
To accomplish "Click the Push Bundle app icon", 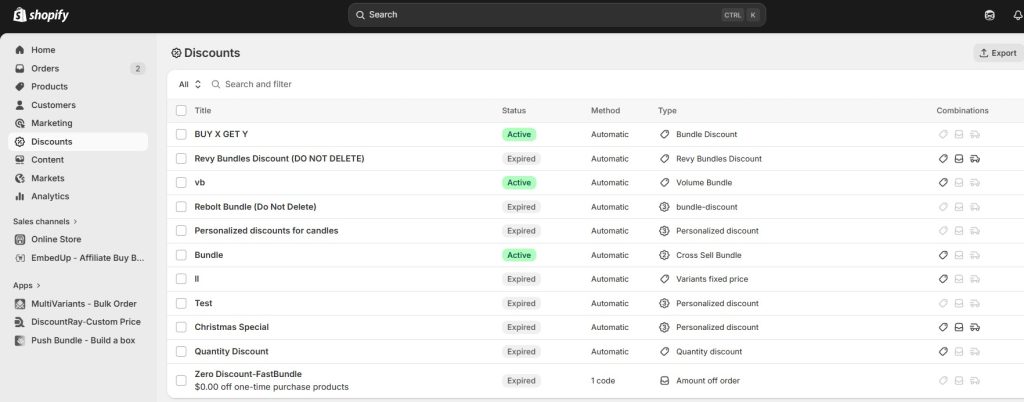I will 20,340.
